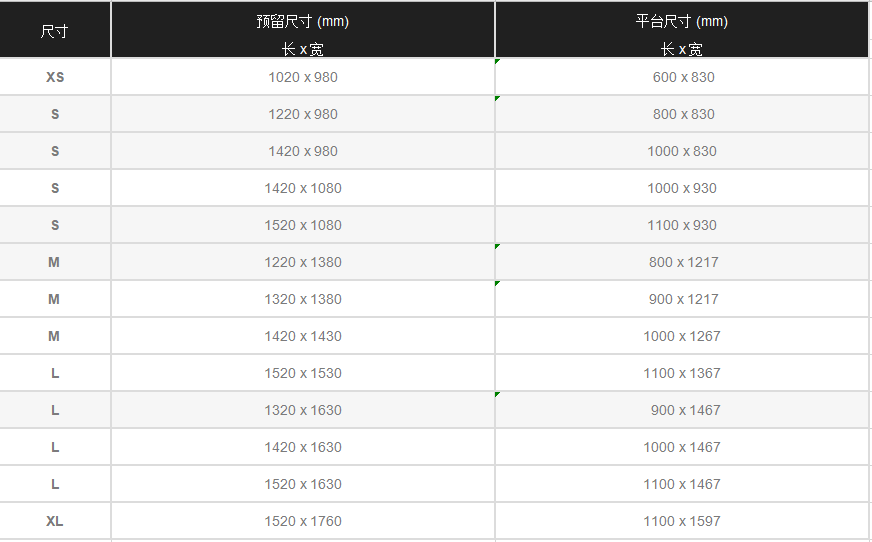
Task: Click the 1100 x 1597 platform cell
Action: [x=682, y=521]
